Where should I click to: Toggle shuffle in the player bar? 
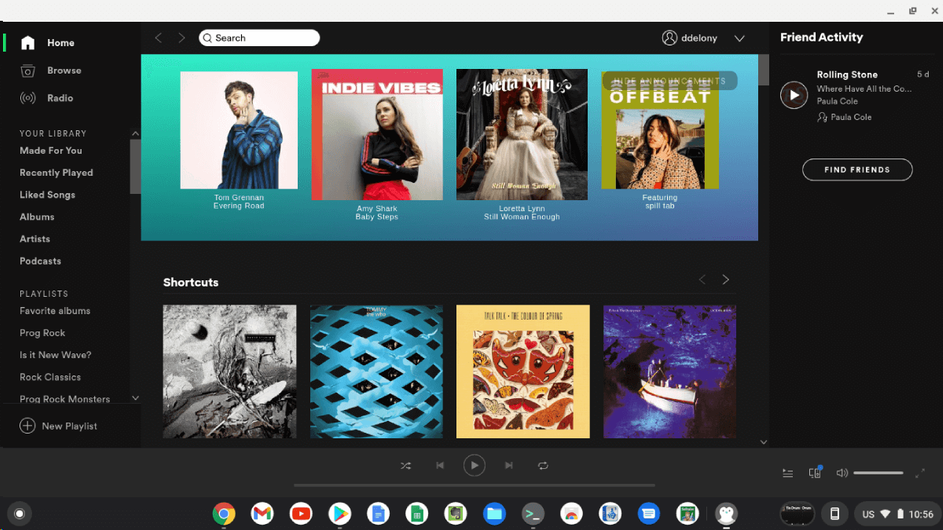pos(405,466)
